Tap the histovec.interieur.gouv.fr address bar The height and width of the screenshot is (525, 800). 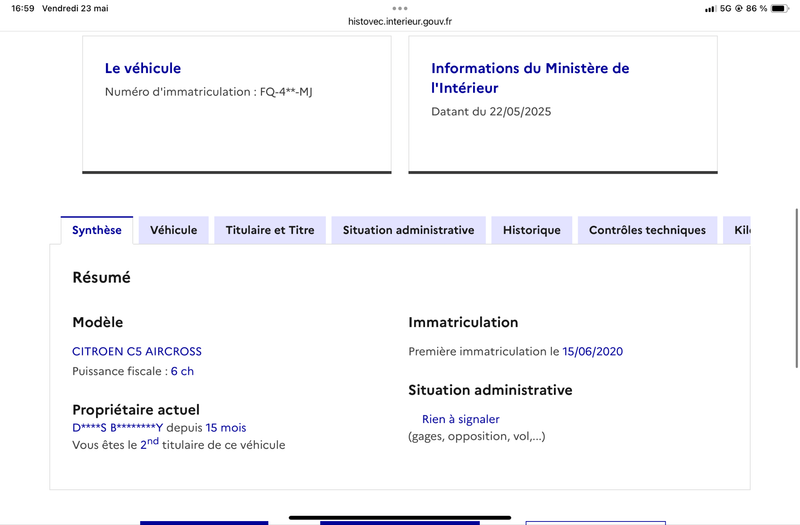[x=400, y=21]
